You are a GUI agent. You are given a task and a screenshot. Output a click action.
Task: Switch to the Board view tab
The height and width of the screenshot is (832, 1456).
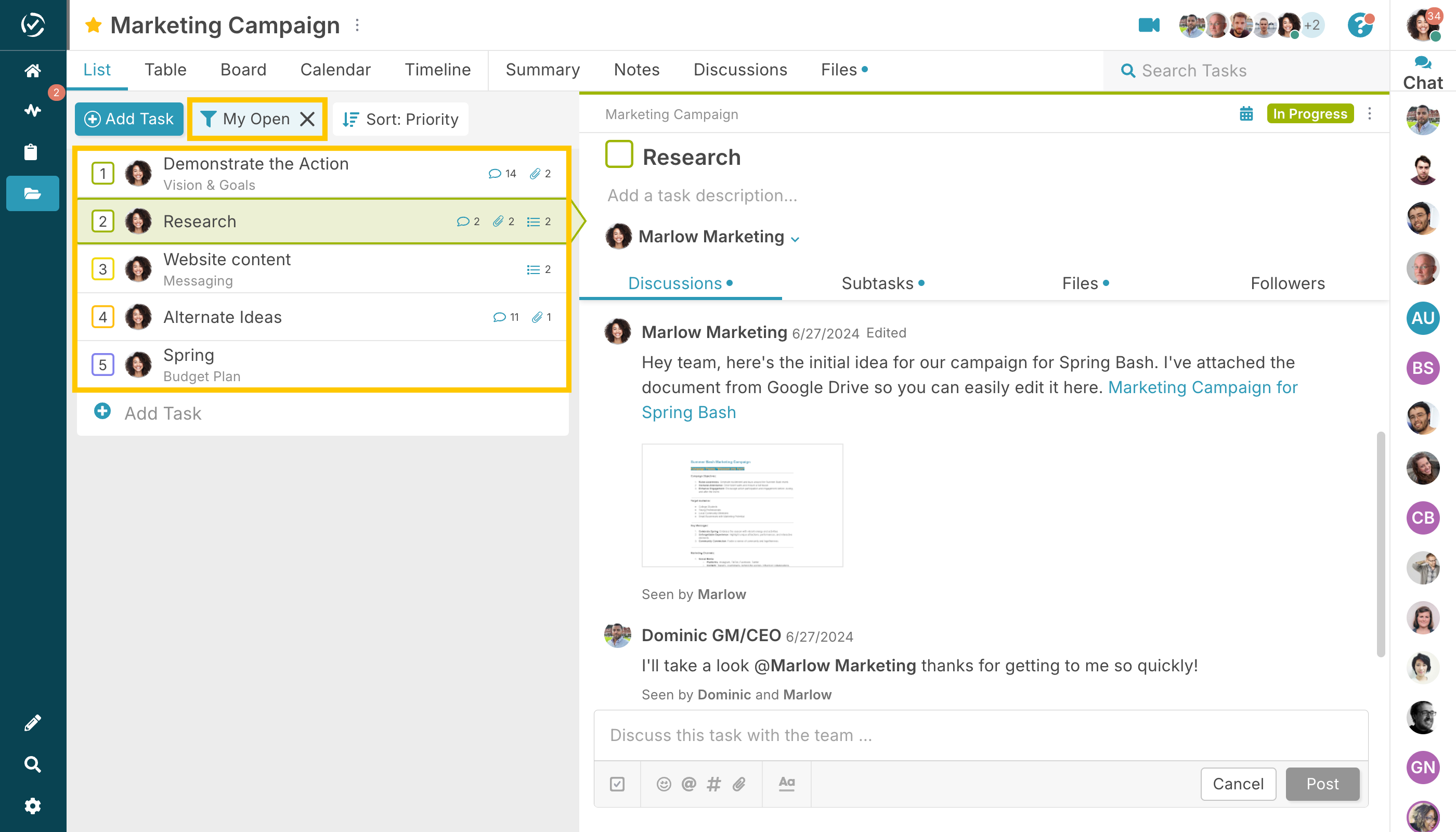243,70
